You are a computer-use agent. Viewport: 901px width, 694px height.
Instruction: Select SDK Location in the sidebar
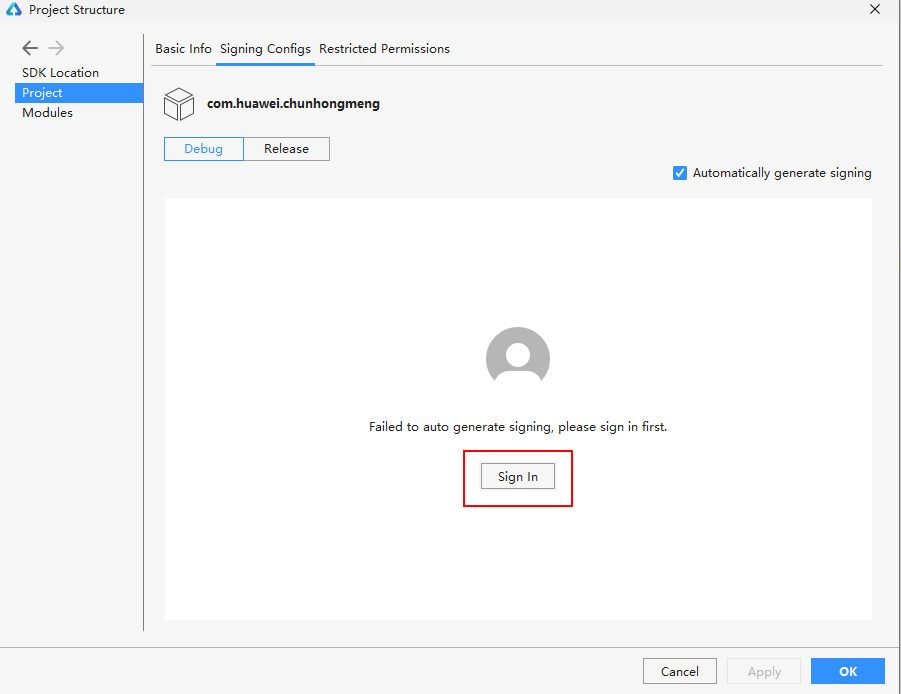79,73
